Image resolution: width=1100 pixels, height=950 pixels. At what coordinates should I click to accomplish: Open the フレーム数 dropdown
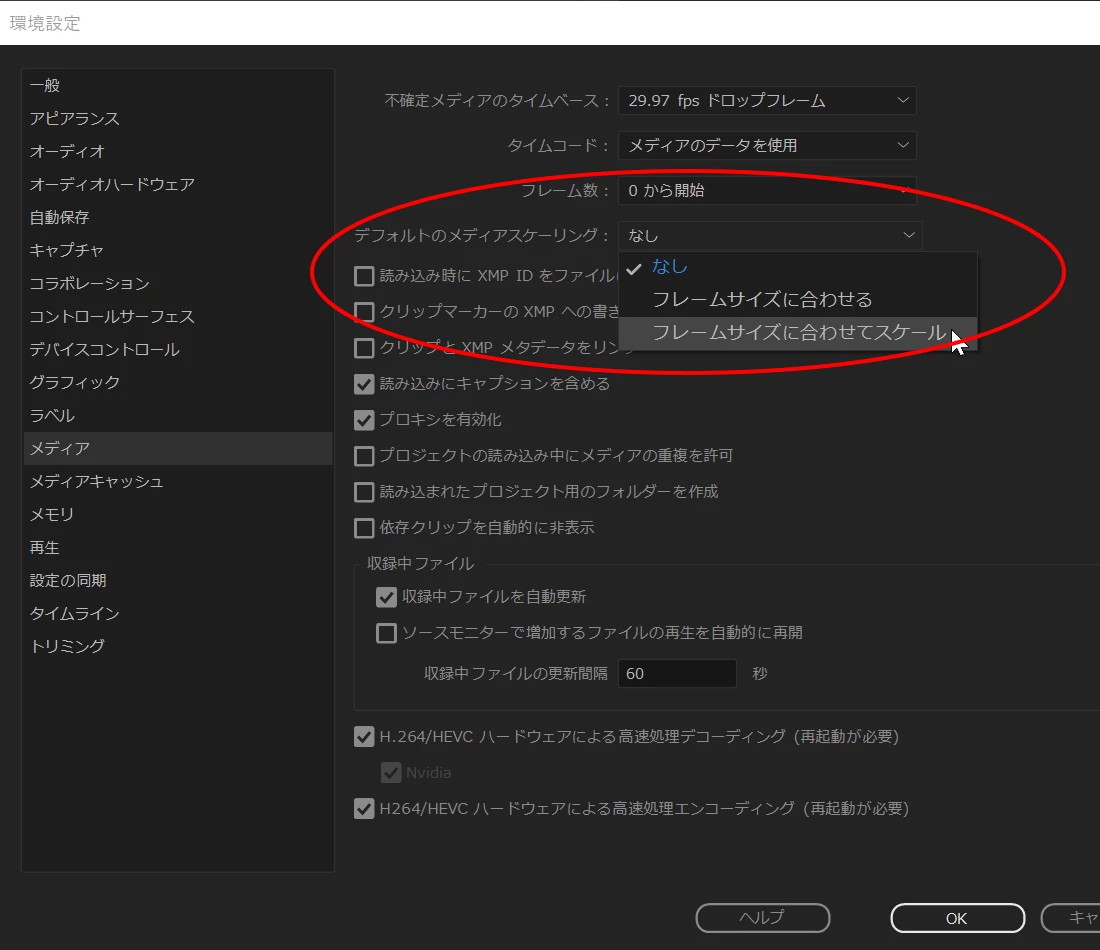(x=767, y=190)
